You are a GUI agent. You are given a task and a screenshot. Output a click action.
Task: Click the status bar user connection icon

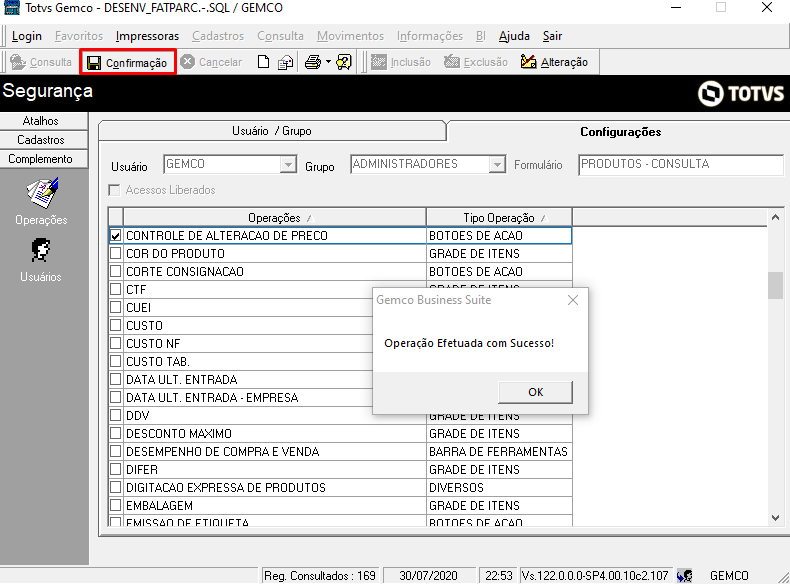[x=685, y=575]
